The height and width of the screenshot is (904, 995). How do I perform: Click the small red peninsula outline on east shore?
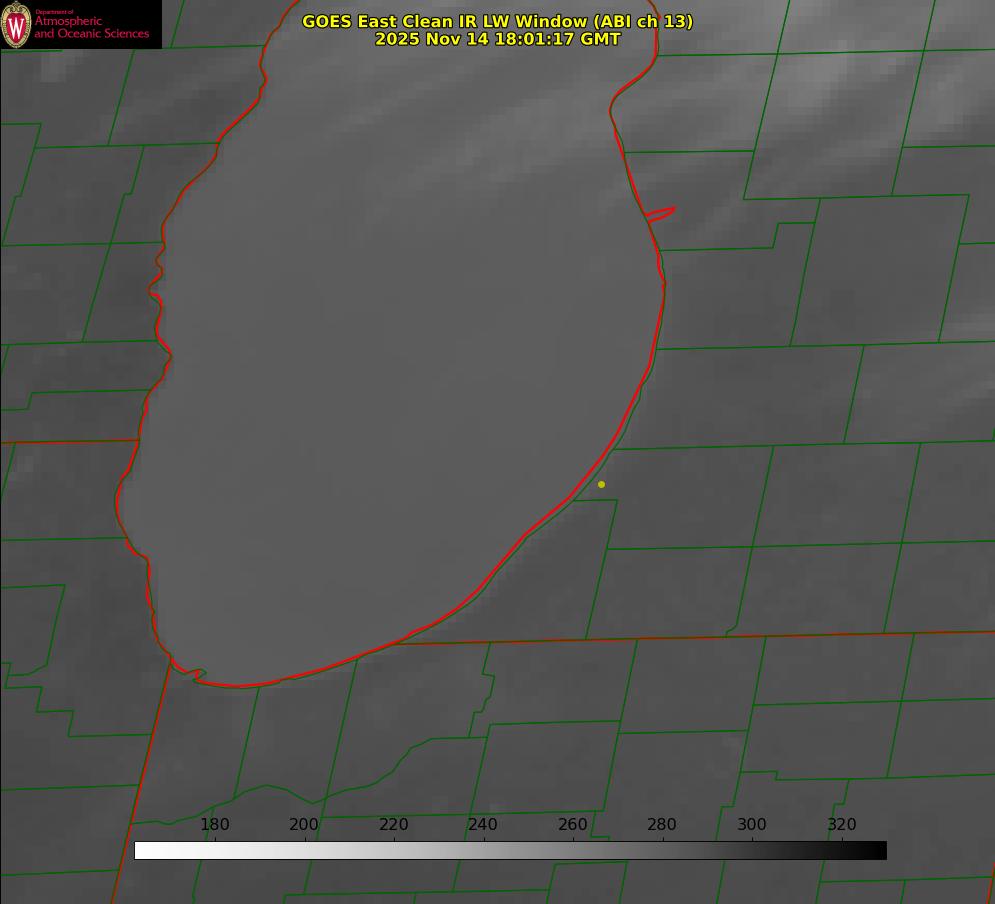click(661, 213)
